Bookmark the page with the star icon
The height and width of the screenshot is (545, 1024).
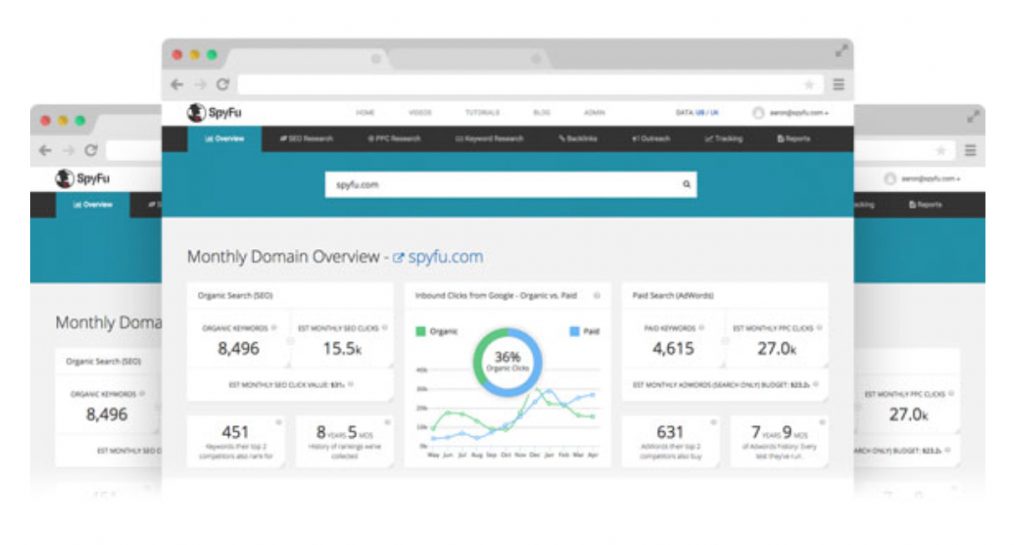[808, 85]
